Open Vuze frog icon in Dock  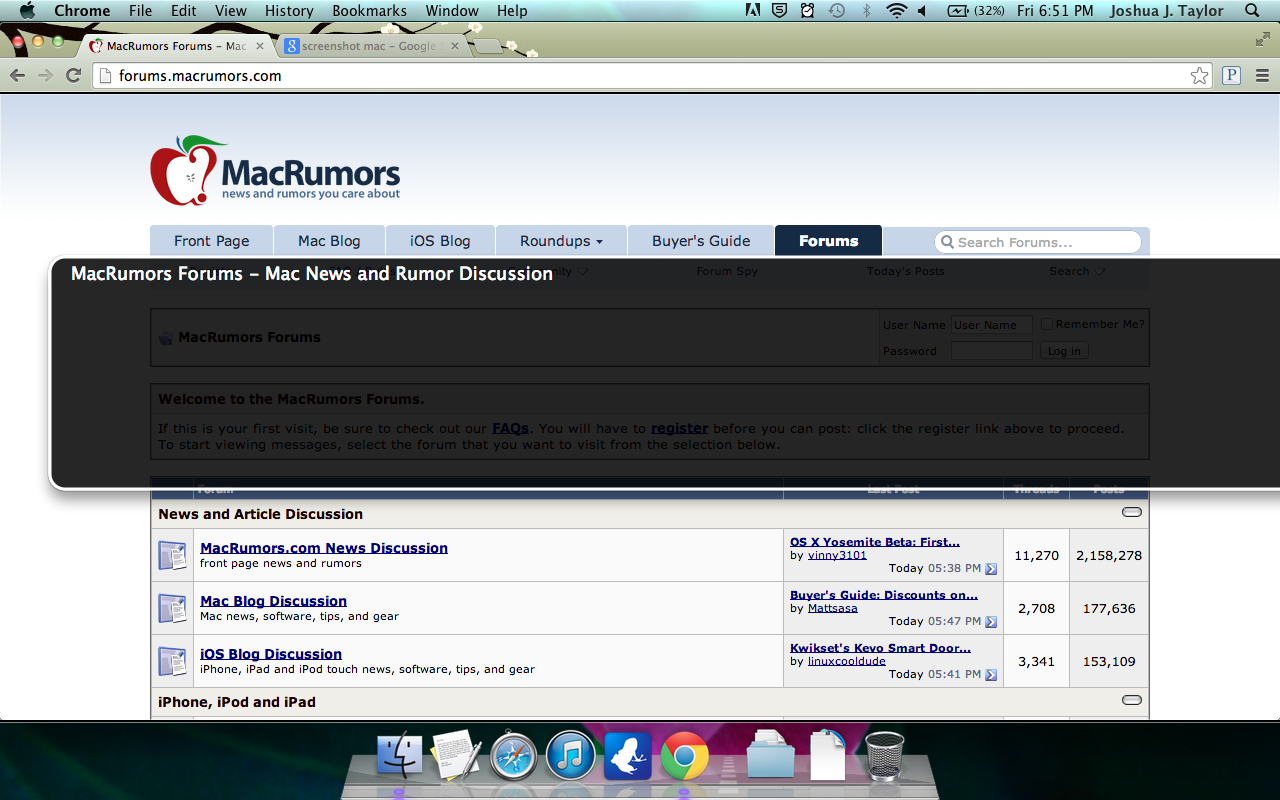pyautogui.click(x=628, y=756)
